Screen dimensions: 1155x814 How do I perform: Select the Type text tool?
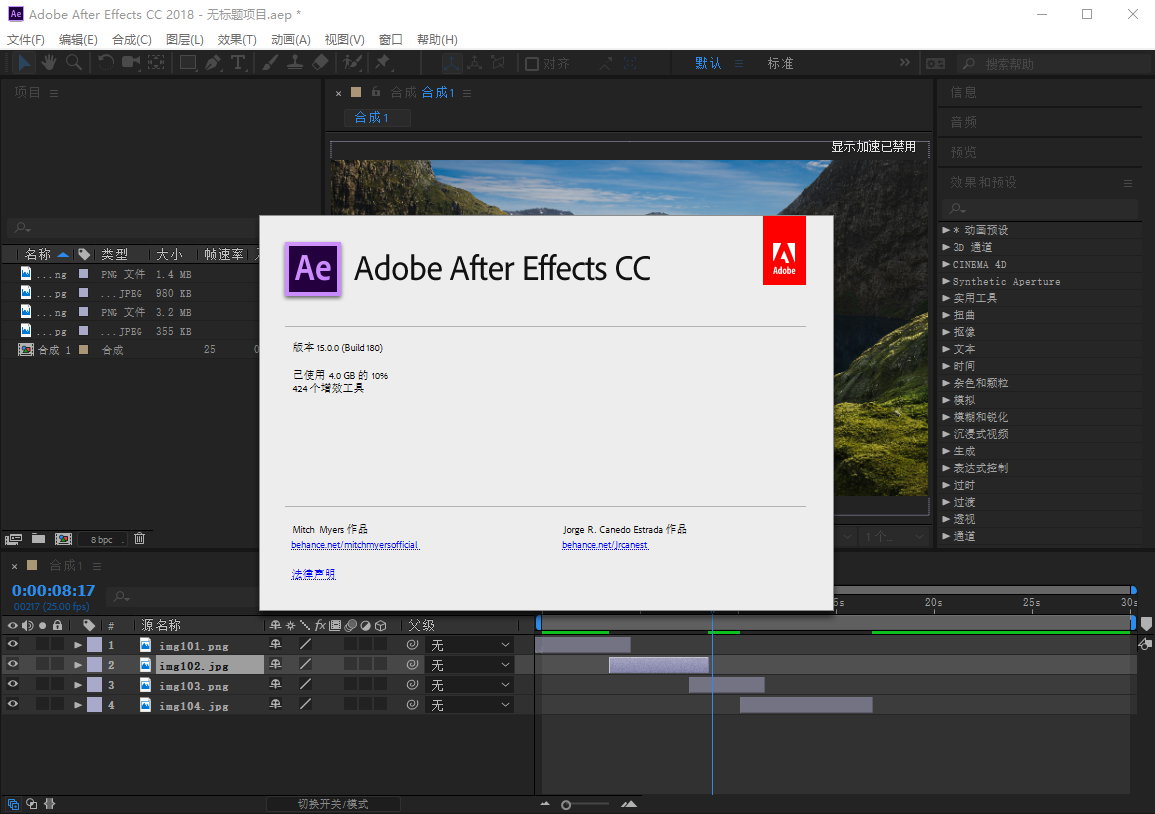click(x=237, y=63)
